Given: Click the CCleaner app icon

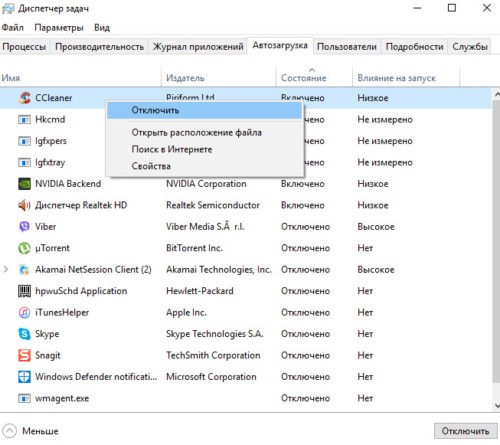Looking at the screenshot, I should coord(24,98).
